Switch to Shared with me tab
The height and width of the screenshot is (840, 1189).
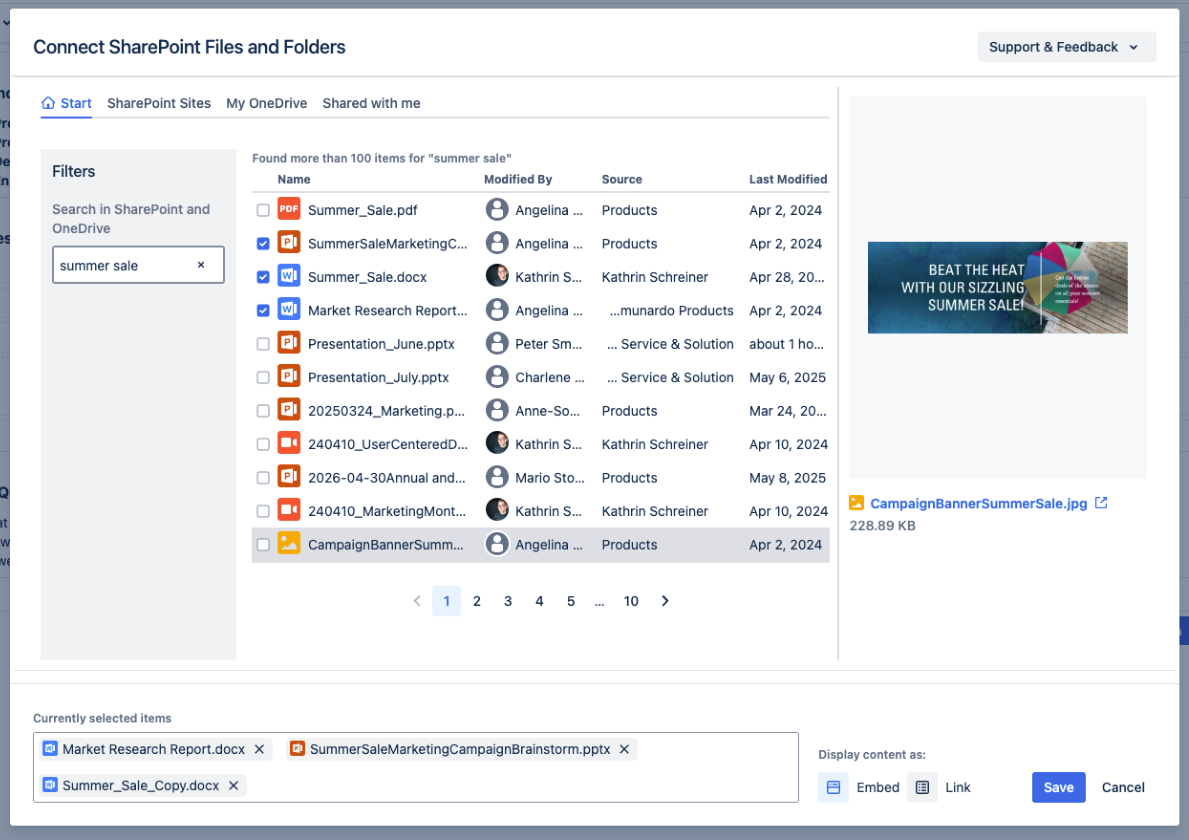(371, 103)
